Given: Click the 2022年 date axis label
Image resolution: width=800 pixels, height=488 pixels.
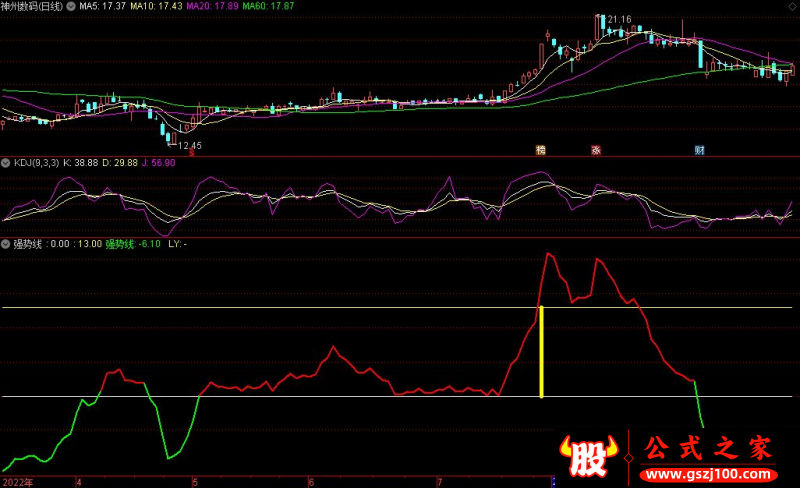Looking at the screenshot, I should pos(17,481).
